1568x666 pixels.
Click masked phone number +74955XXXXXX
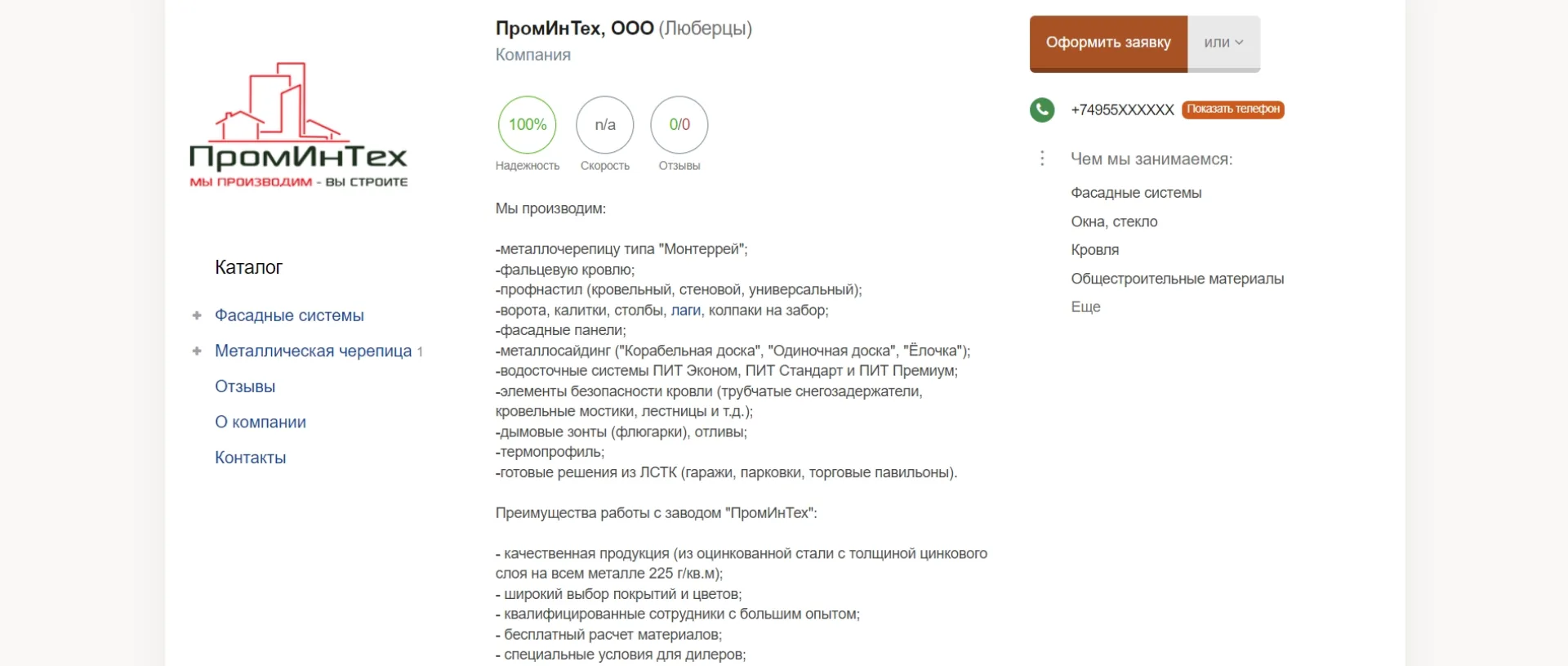(1122, 110)
